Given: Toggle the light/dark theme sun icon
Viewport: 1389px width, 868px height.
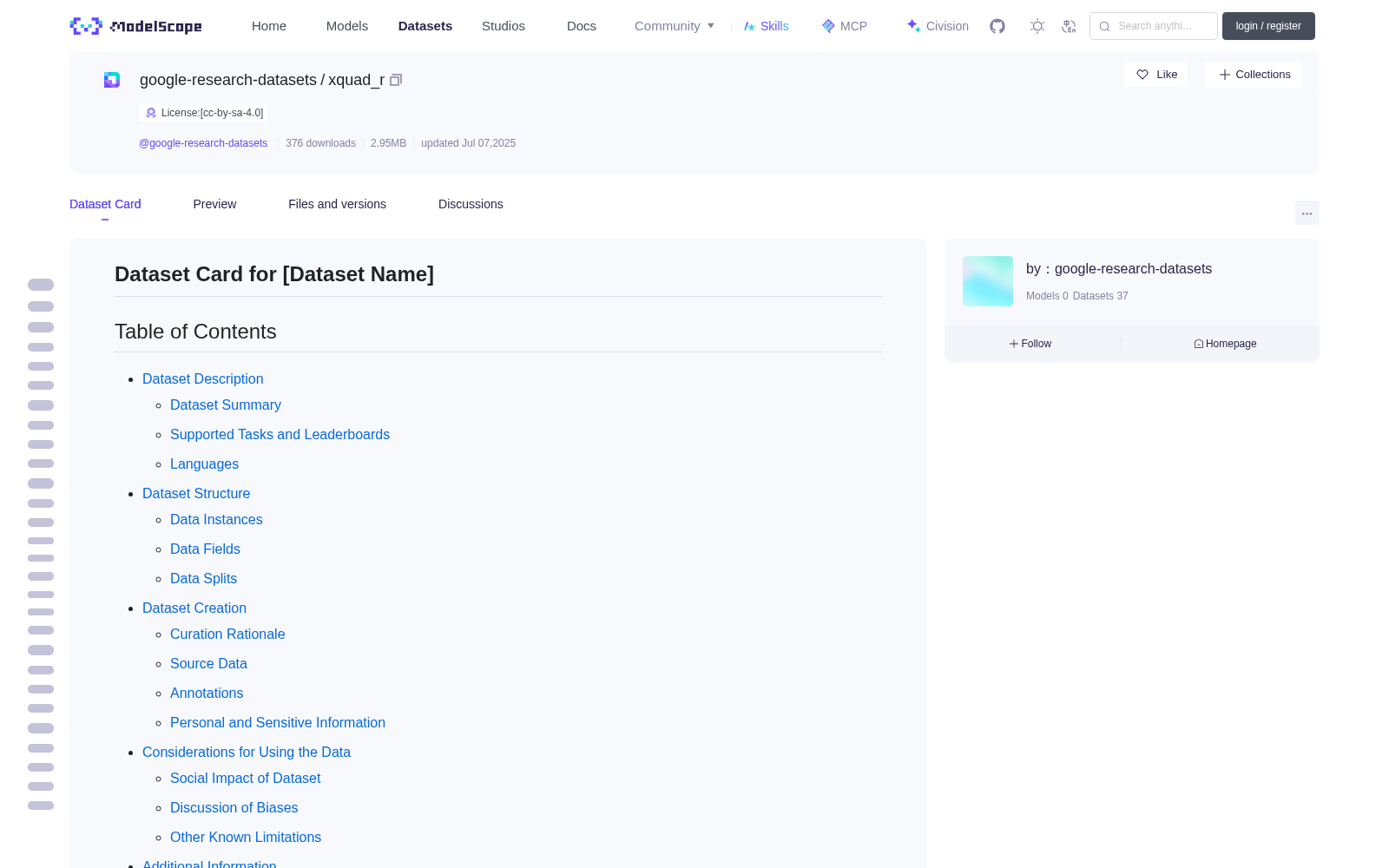Looking at the screenshot, I should [1037, 26].
